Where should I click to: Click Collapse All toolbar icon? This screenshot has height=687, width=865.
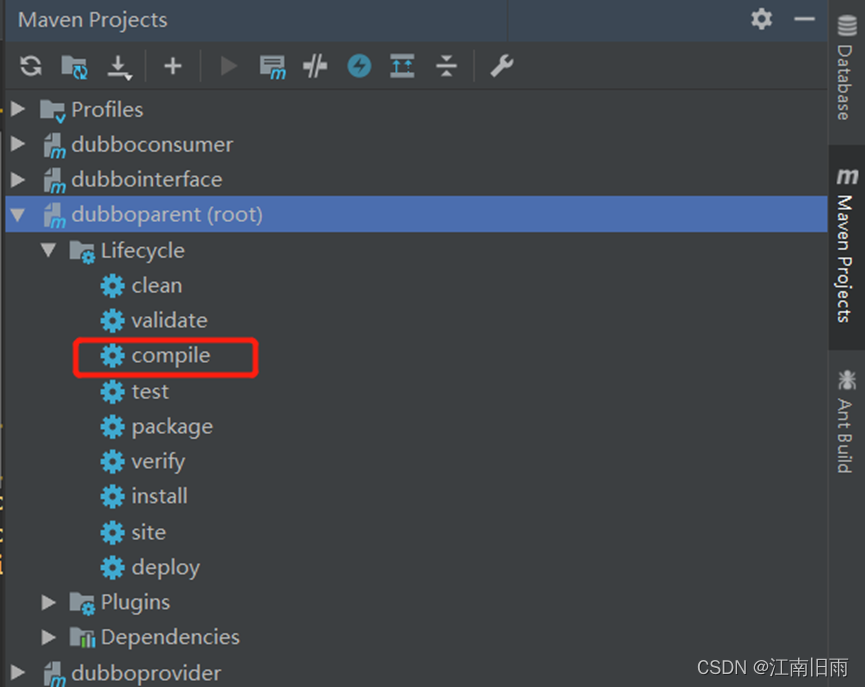click(446, 66)
